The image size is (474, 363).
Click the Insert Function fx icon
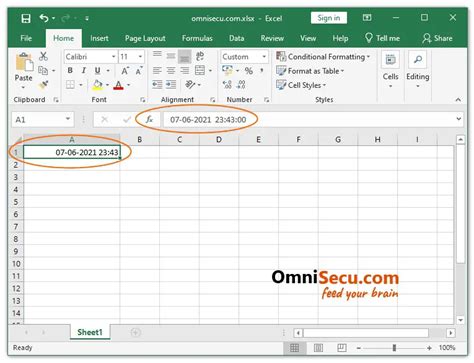click(x=149, y=119)
